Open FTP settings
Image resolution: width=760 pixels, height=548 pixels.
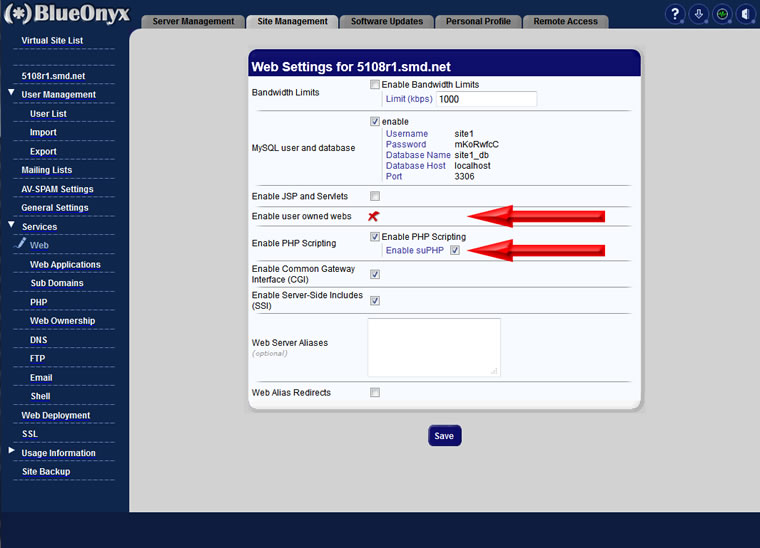(x=37, y=359)
